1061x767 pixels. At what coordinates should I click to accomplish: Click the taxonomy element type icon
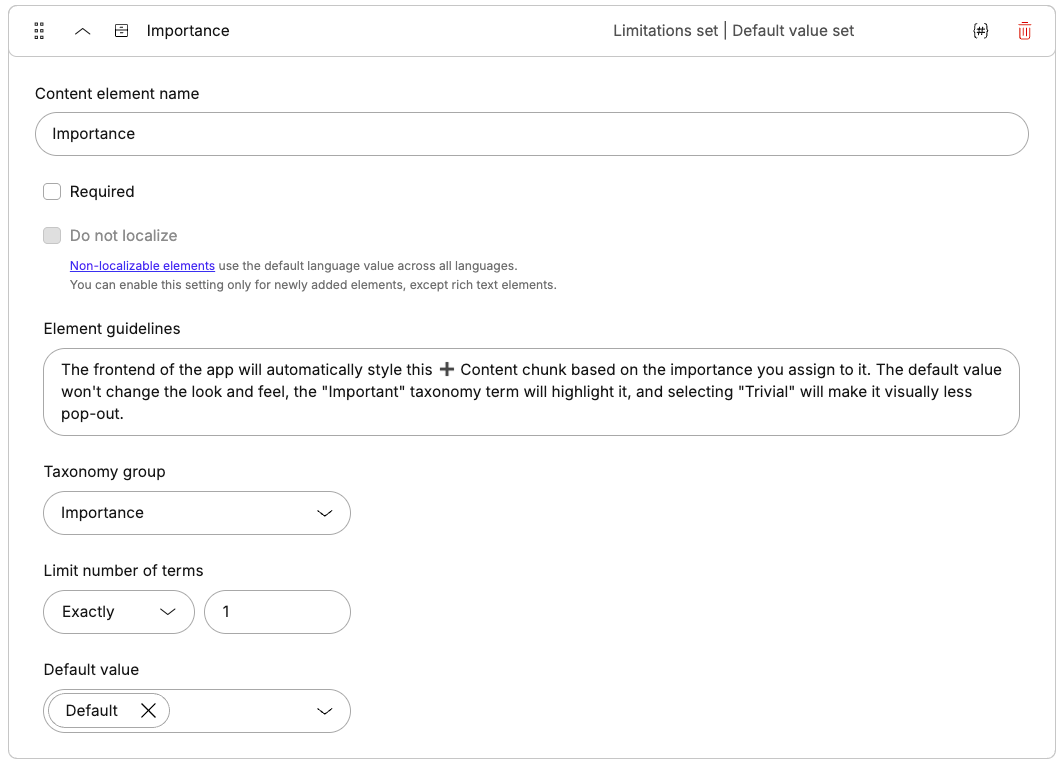tap(121, 31)
